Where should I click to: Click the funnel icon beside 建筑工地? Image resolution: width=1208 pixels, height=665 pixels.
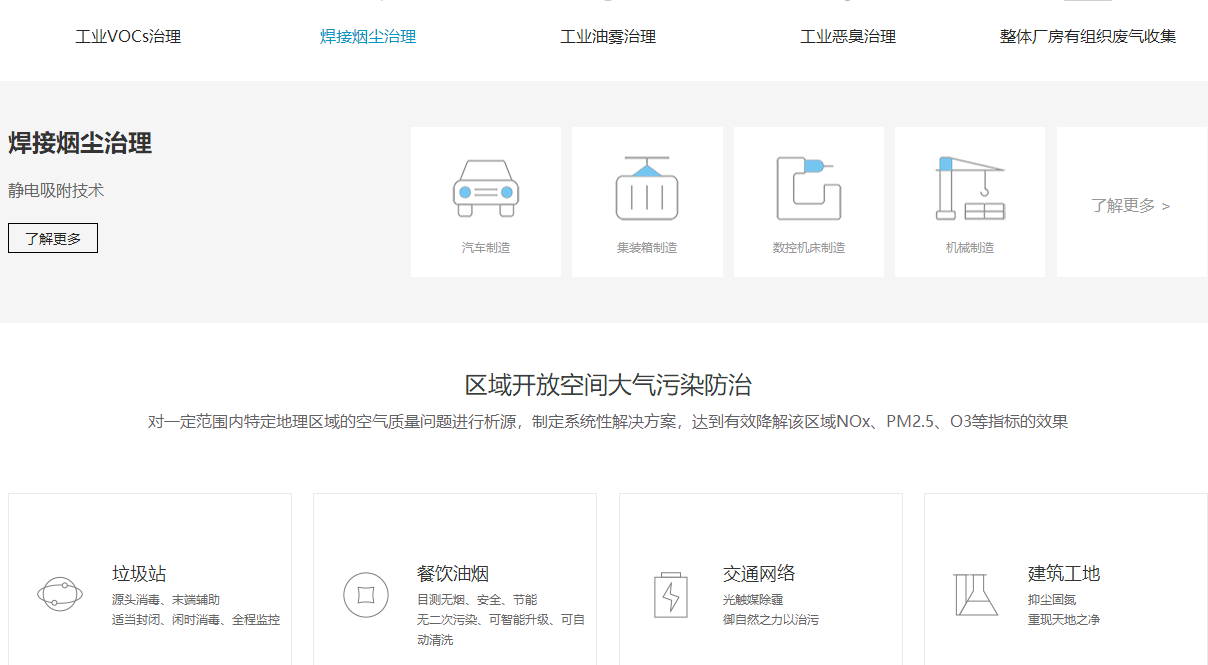tap(975, 596)
